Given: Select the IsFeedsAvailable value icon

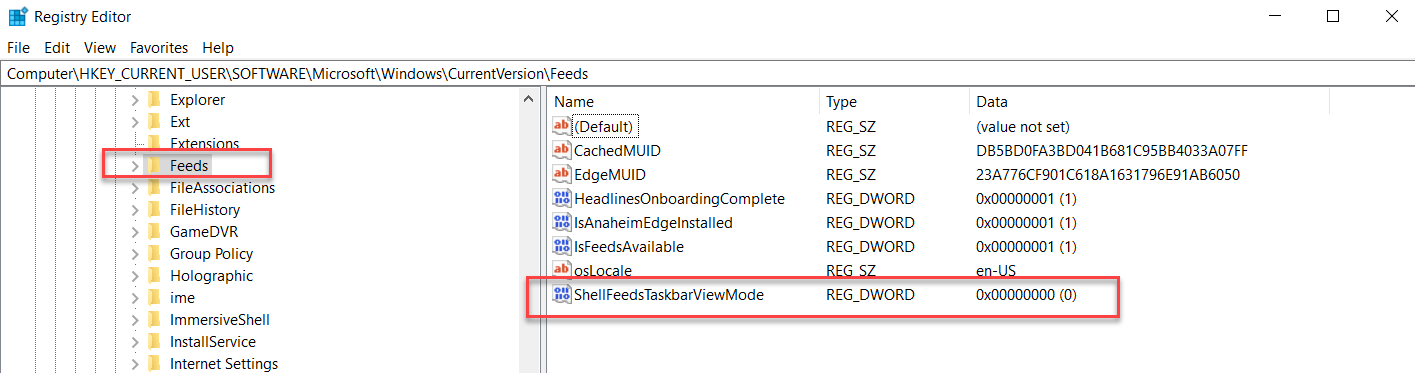Looking at the screenshot, I should (561, 247).
